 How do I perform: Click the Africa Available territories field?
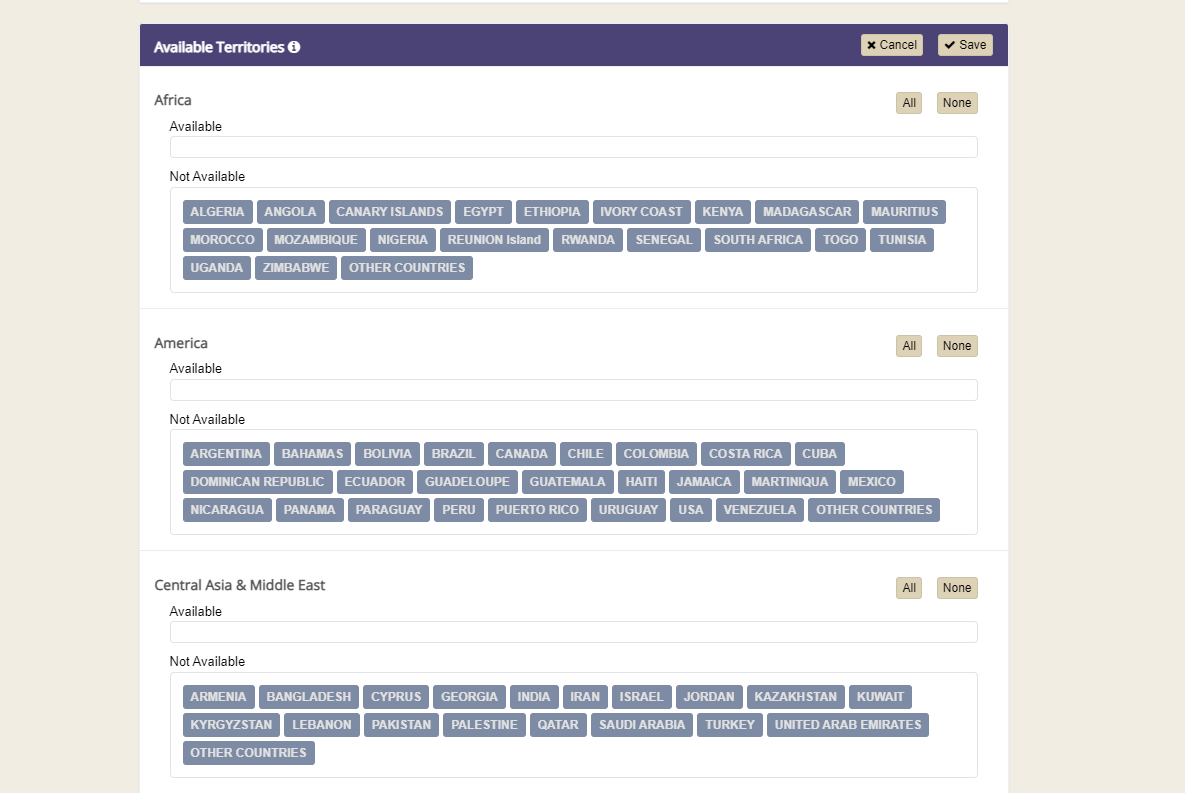pos(573,147)
